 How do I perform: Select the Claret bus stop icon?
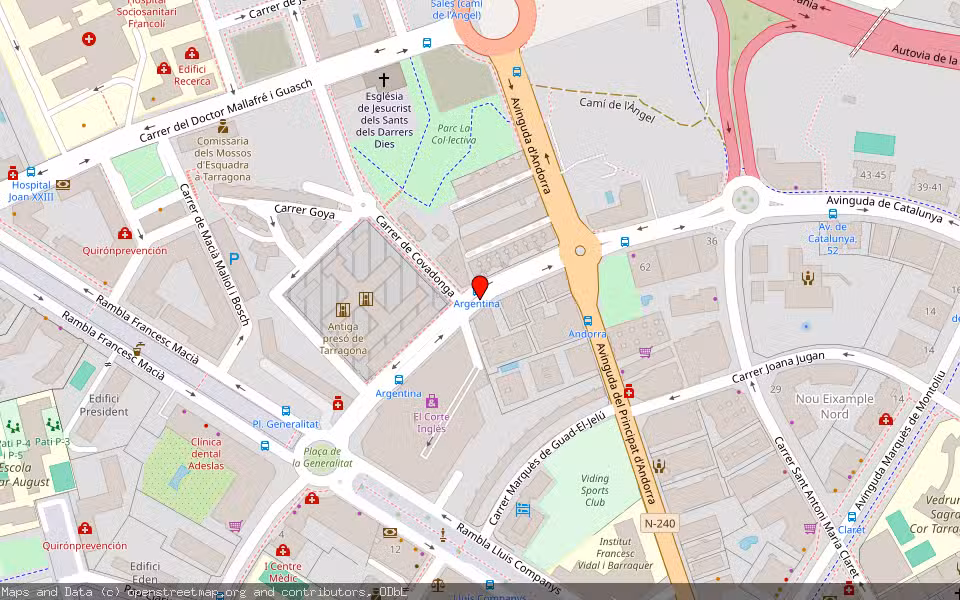(852, 517)
